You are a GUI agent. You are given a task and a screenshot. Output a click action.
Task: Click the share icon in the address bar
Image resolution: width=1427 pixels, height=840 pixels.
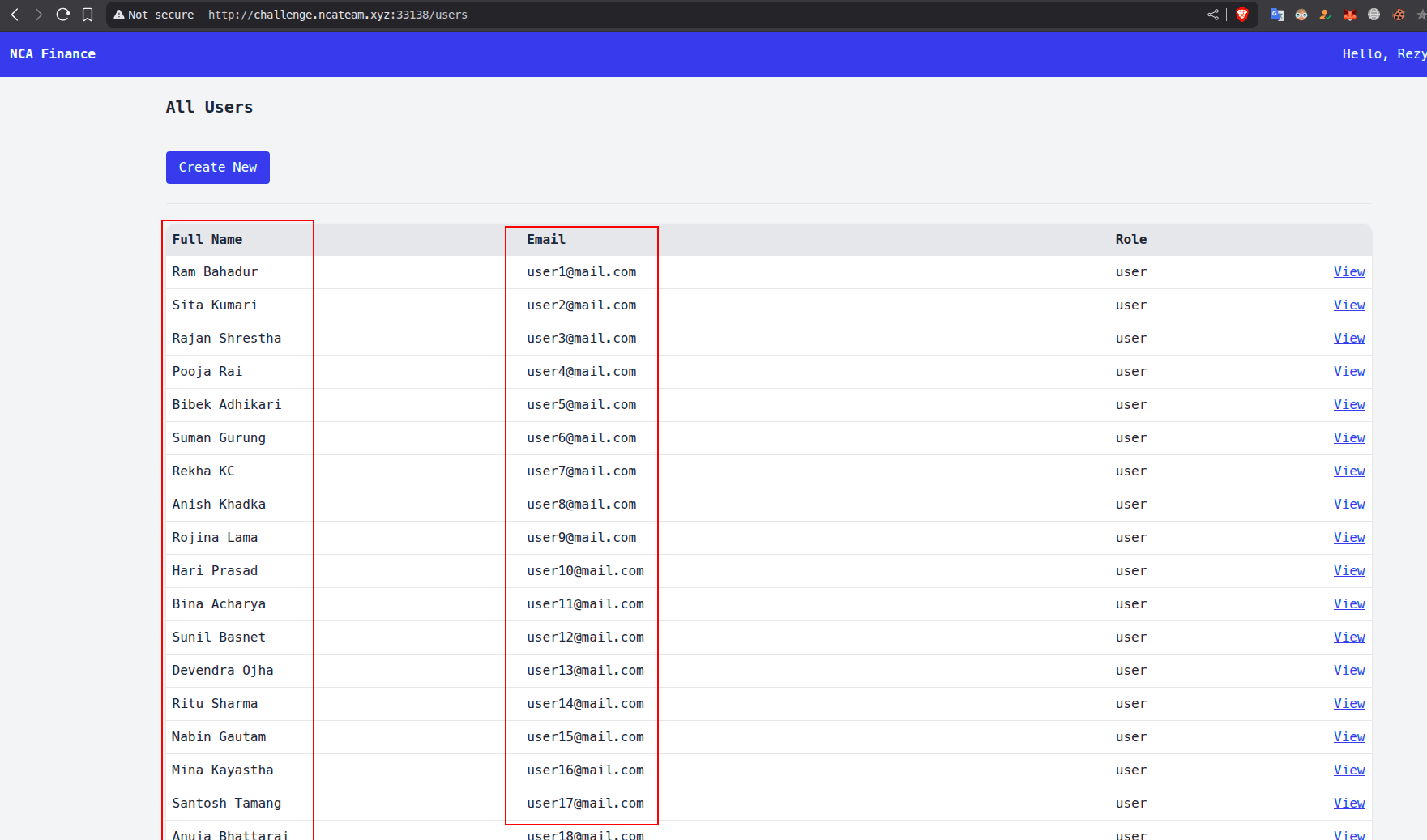[1212, 15]
